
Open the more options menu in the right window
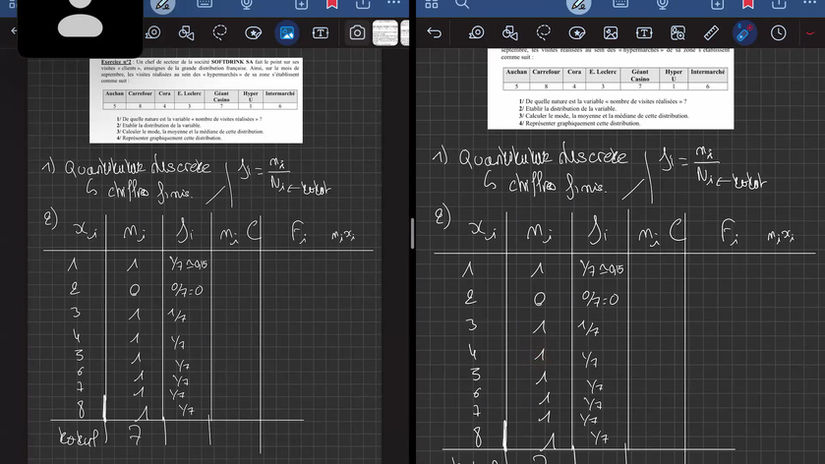point(810,4)
